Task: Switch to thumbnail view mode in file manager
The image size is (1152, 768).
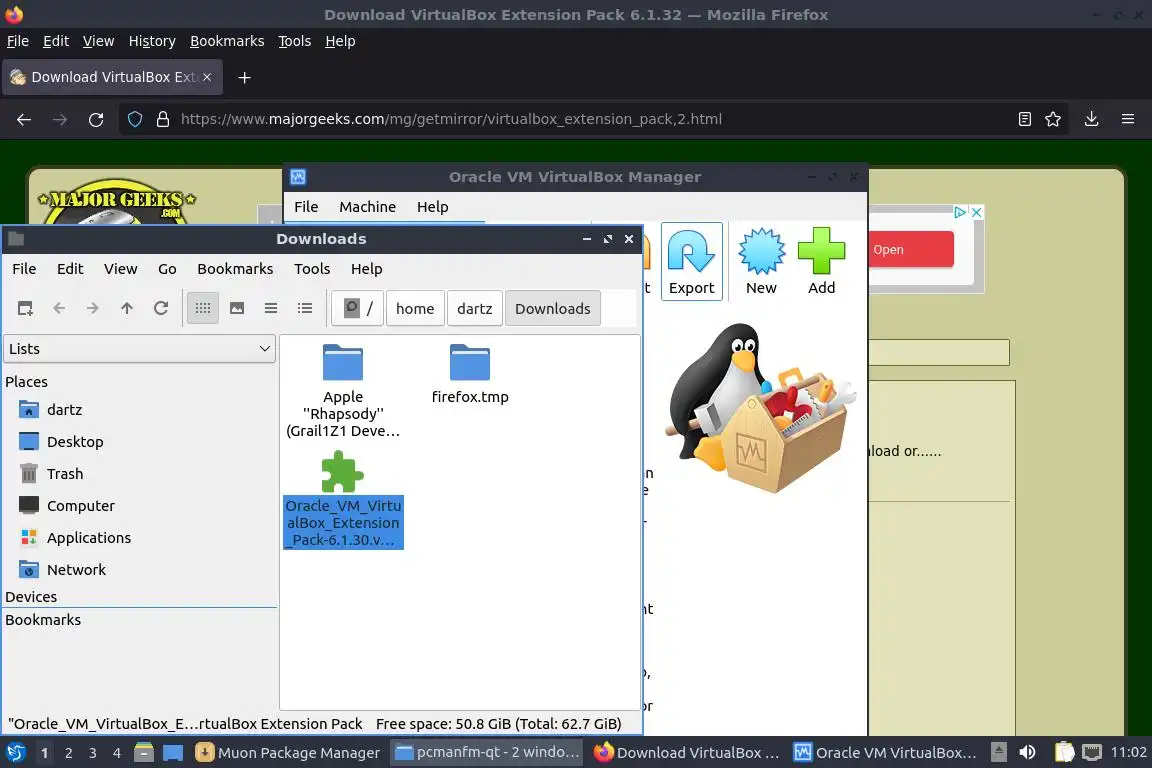Action: coord(237,309)
